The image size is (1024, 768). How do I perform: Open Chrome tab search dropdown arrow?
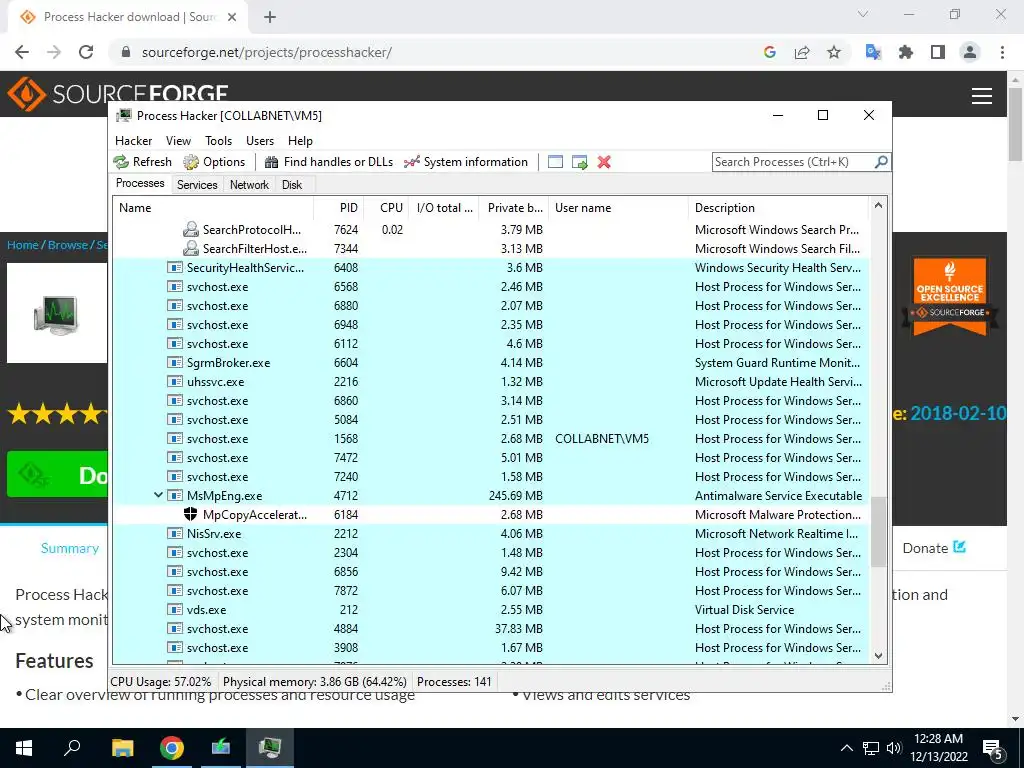(x=863, y=14)
